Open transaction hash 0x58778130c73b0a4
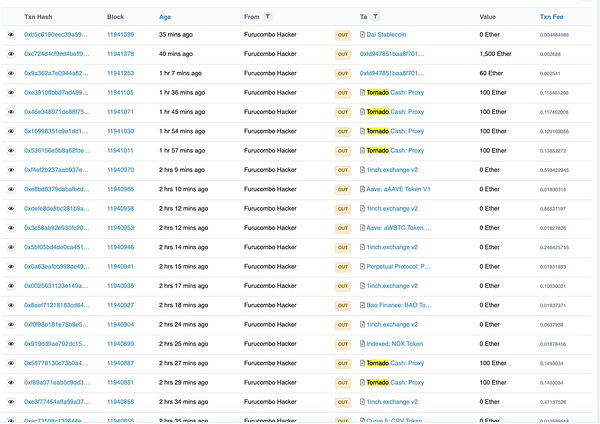The image size is (600, 424). pyautogui.click(x=56, y=363)
